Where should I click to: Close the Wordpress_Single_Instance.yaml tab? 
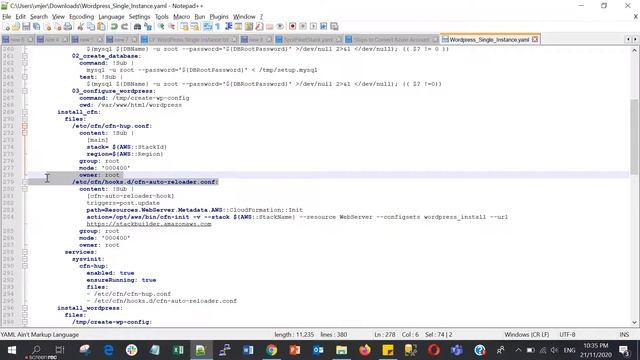pos(535,40)
